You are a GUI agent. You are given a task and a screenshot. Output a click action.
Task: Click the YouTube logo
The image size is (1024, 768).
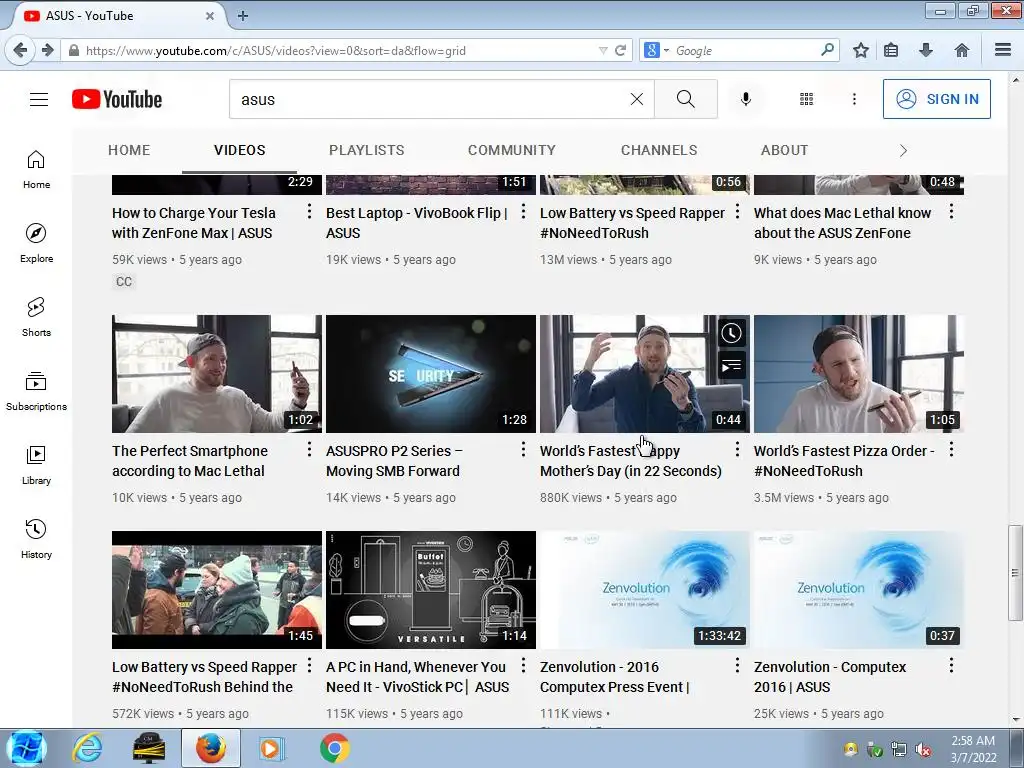point(117,99)
